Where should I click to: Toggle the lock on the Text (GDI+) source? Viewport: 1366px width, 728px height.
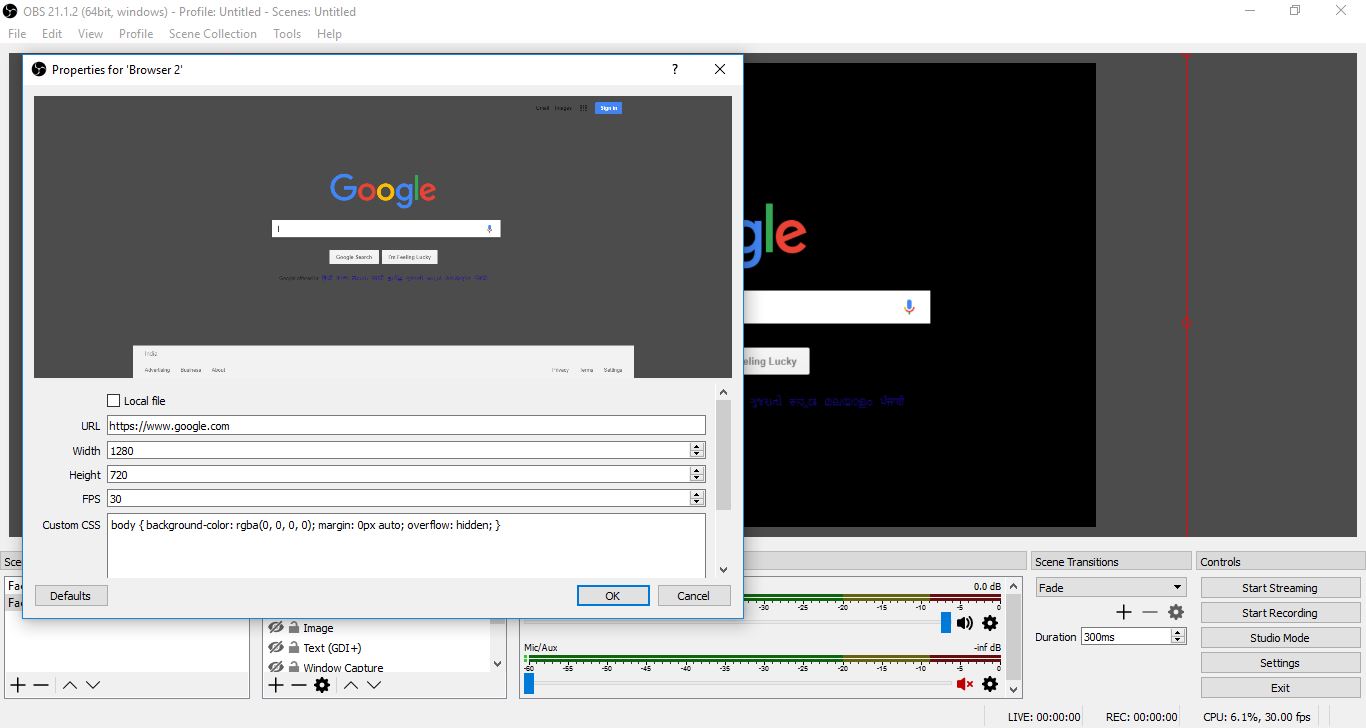pos(294,648)
